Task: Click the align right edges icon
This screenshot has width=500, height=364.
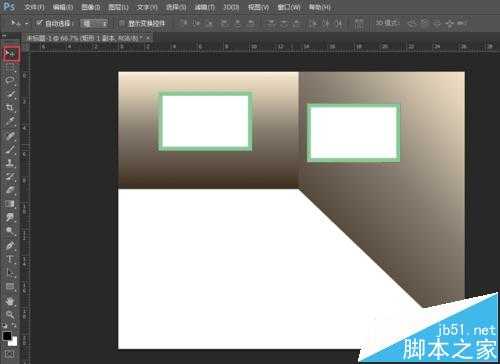Action: pyautogui.click(x=251, y=23)
